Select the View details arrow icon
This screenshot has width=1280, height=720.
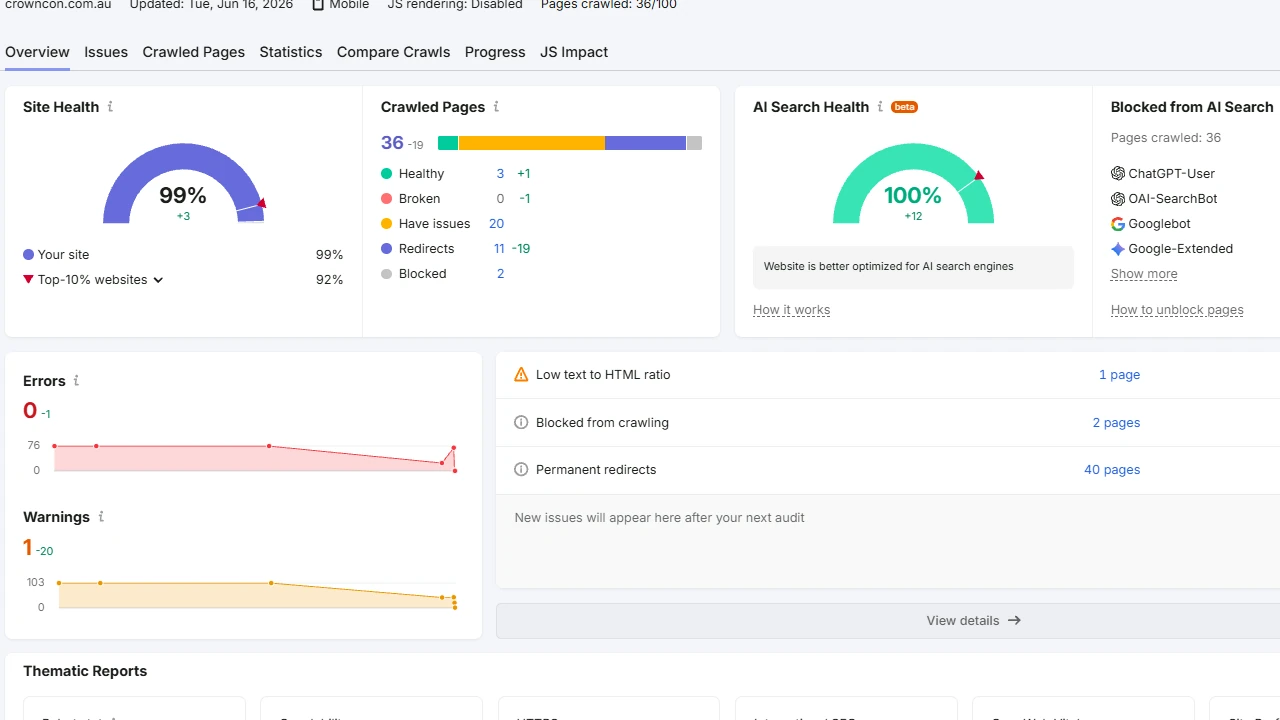(1014, 620)
